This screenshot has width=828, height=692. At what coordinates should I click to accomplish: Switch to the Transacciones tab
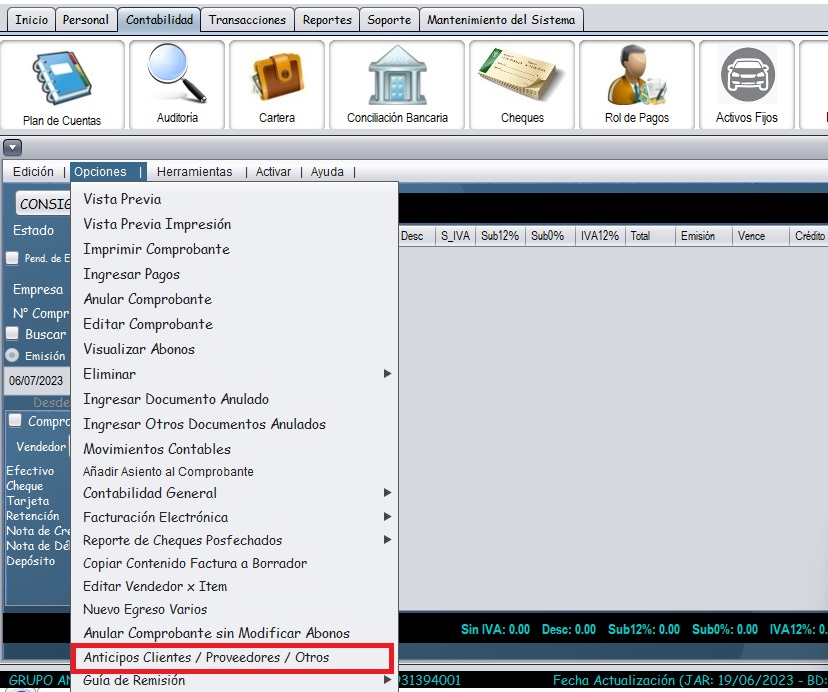pyautogui.click(x=247, y=20)
